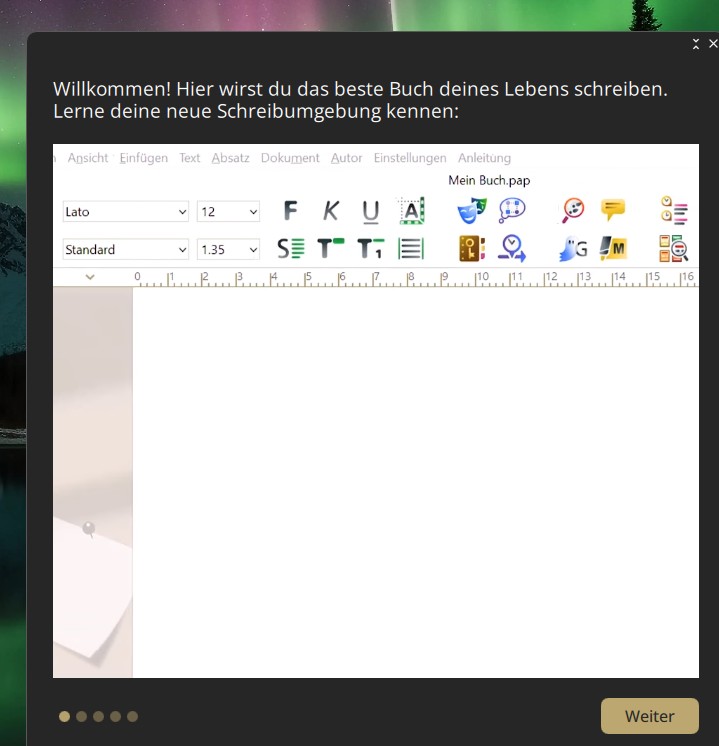
Task: Collapse the welcome dialog with double-chevron button
Action: [x=696, y=44]
